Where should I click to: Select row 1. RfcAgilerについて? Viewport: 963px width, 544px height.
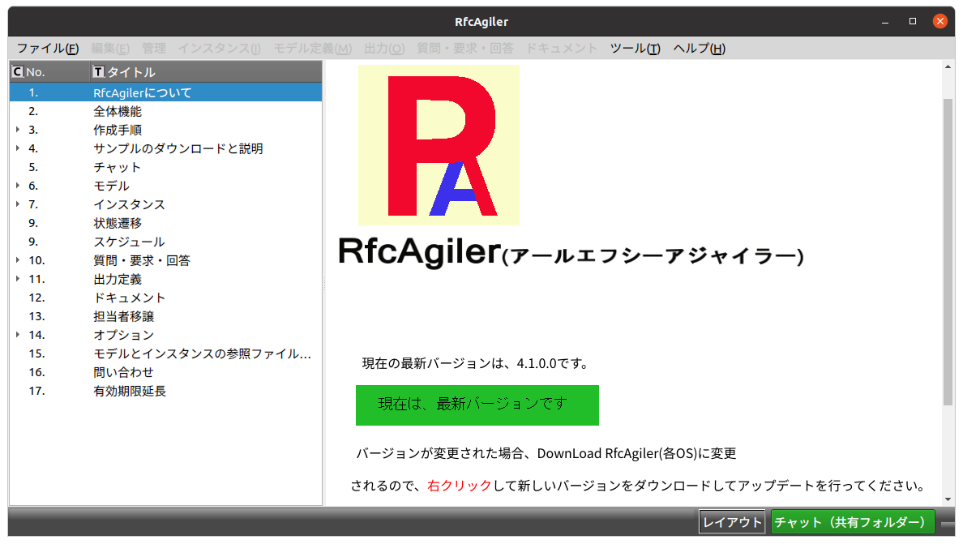tap(166, 93)
